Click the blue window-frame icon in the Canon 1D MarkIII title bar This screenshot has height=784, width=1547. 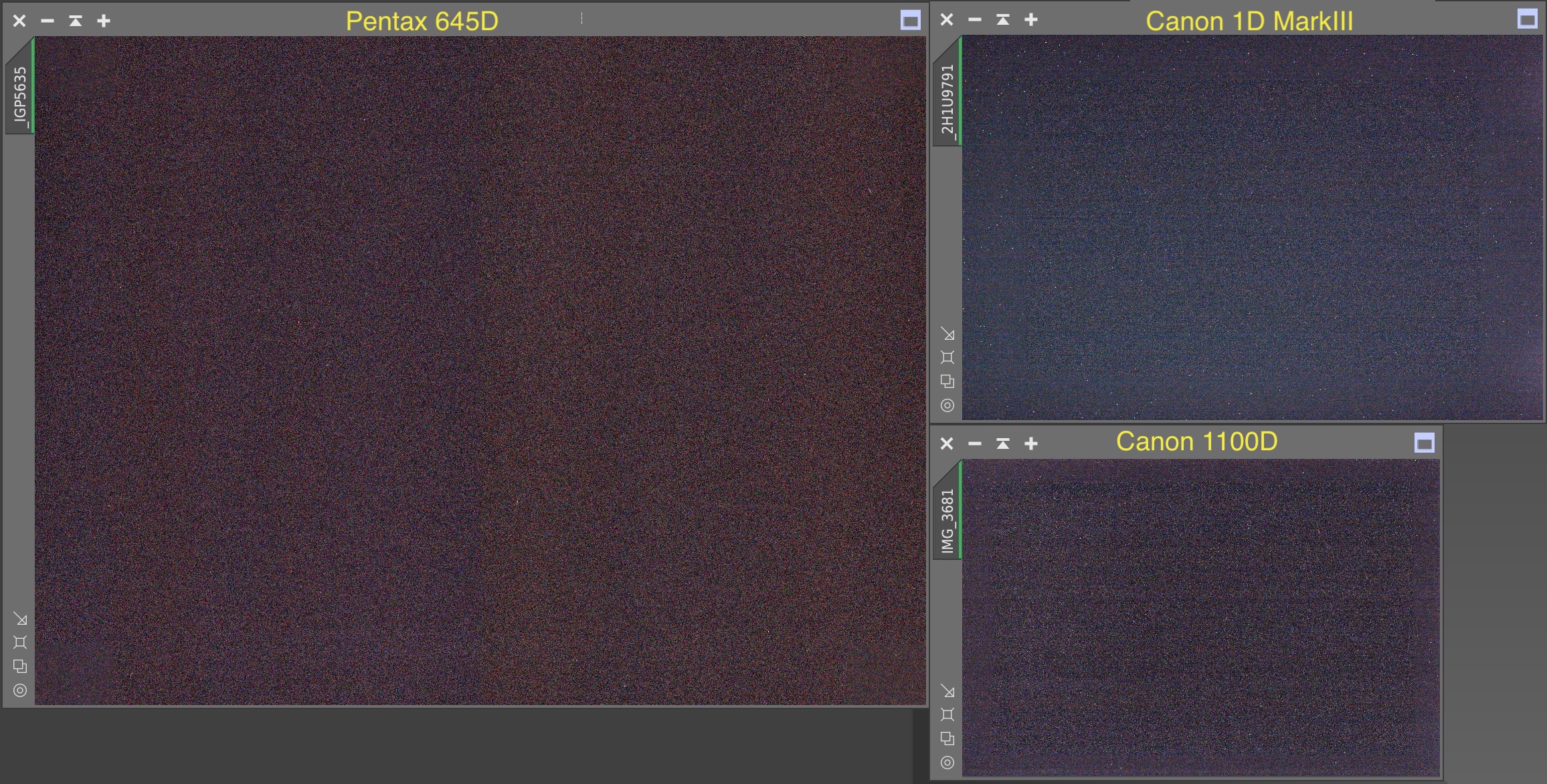point(1528,19)
